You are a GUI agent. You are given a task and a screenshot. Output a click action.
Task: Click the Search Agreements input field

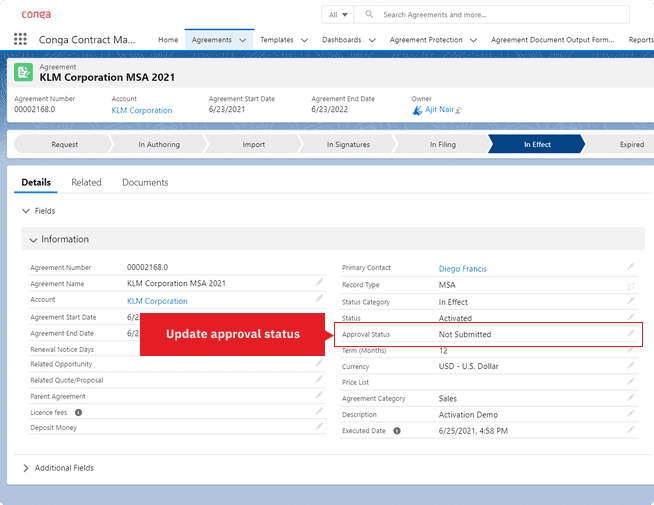pos(500,15)
